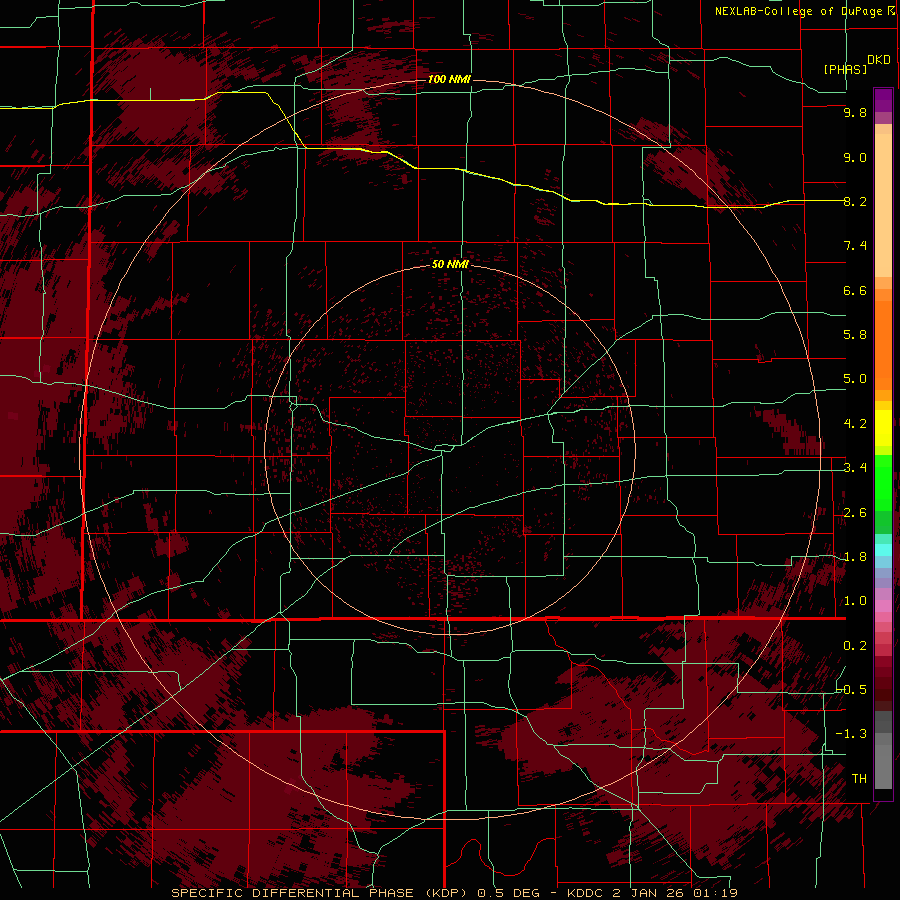900x900 pixels.
Task: Click the 7.4 value on the color scale
Action: [855, 246]
